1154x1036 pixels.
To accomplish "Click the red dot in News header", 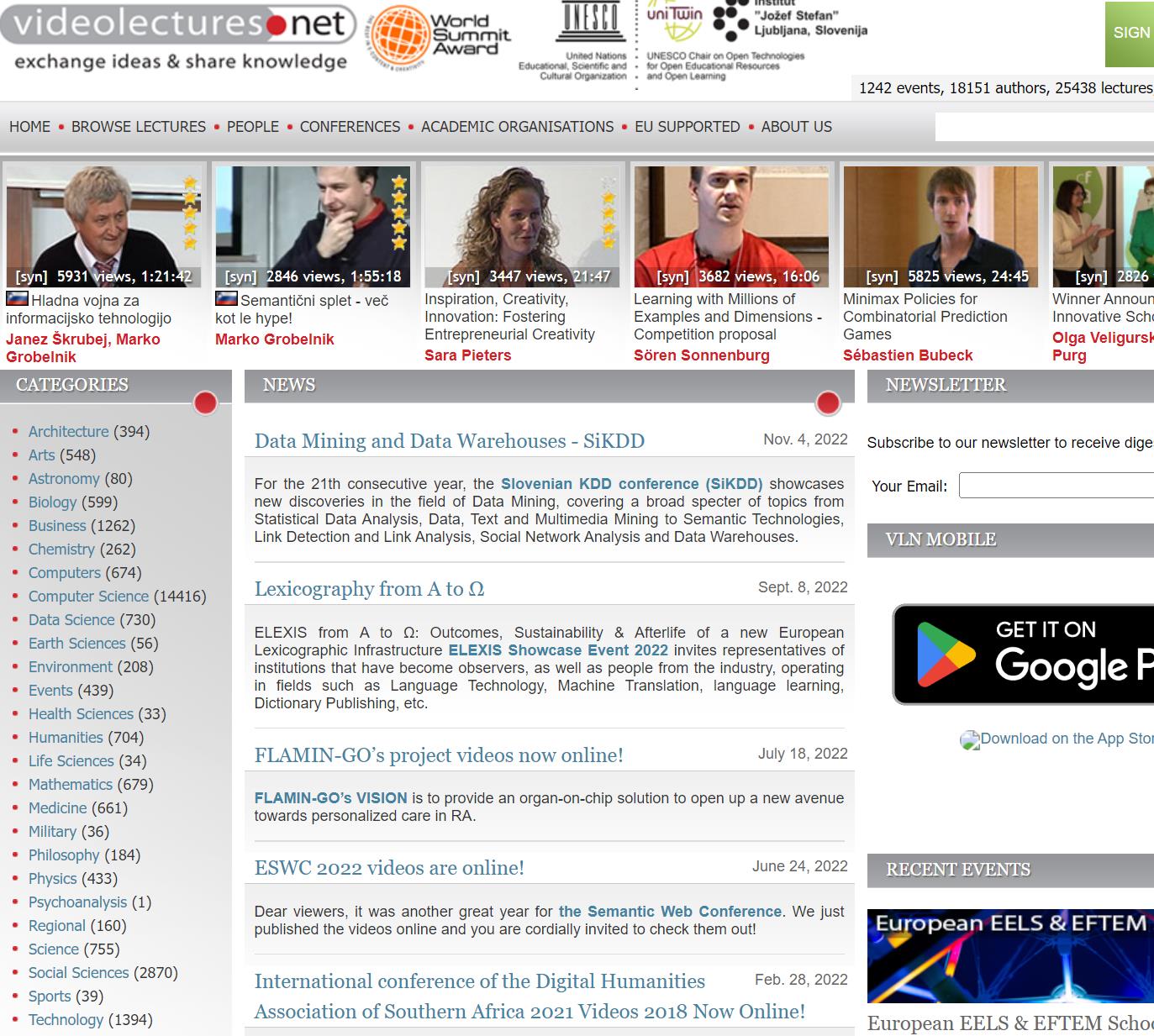I will (x=828, y=403).
